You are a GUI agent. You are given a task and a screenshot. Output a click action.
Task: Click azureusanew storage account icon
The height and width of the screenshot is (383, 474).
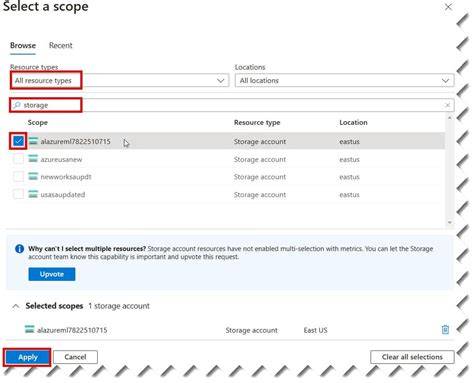[33, 159]
